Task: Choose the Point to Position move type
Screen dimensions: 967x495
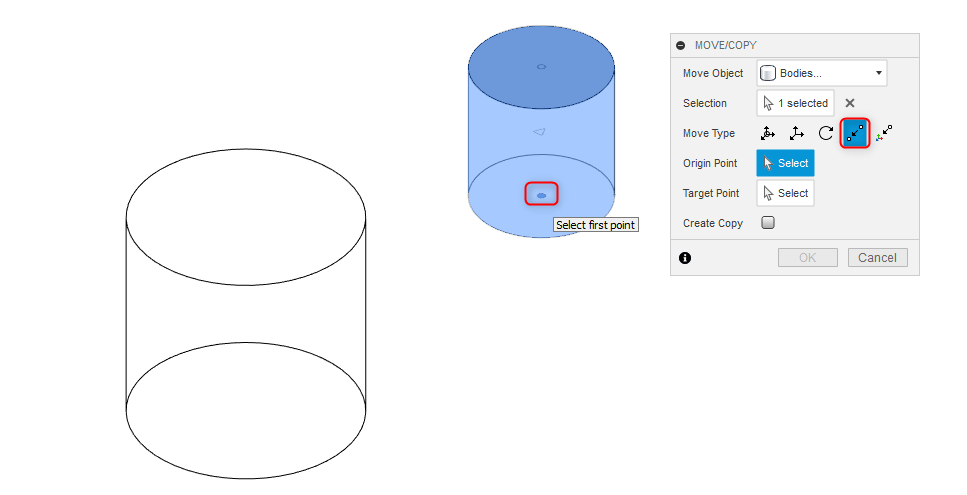Action: (x=884, y=133)
